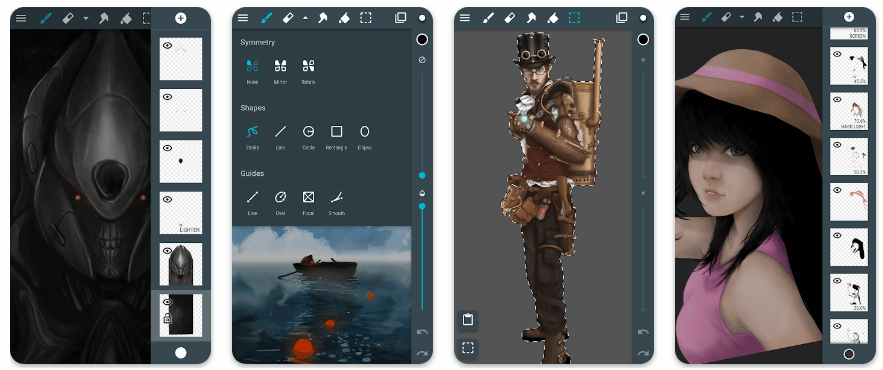Click Undo arrow on Symmetry screen
The image size is (883, 370).
tap(422, 332)
